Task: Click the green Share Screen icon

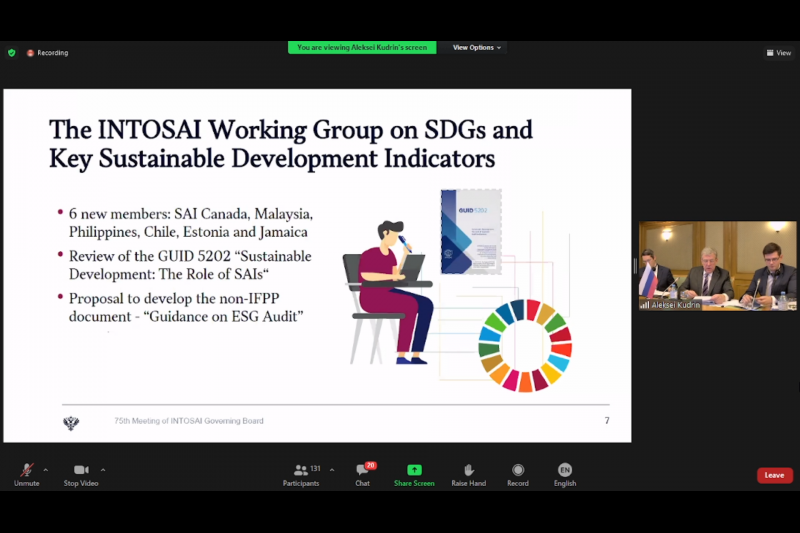Action: click(414, 470)
